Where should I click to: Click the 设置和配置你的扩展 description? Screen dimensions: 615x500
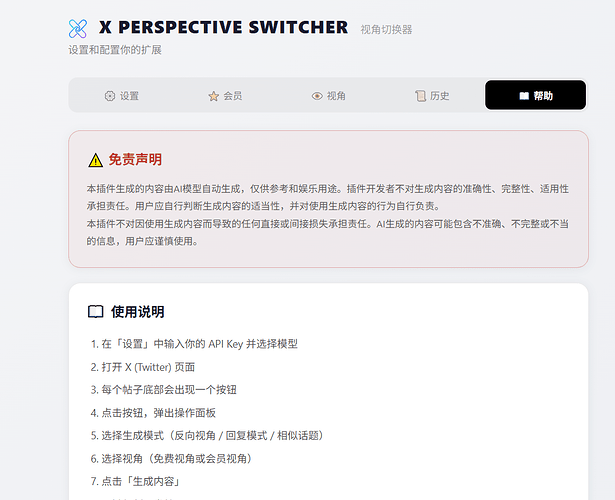pos(115,50)
